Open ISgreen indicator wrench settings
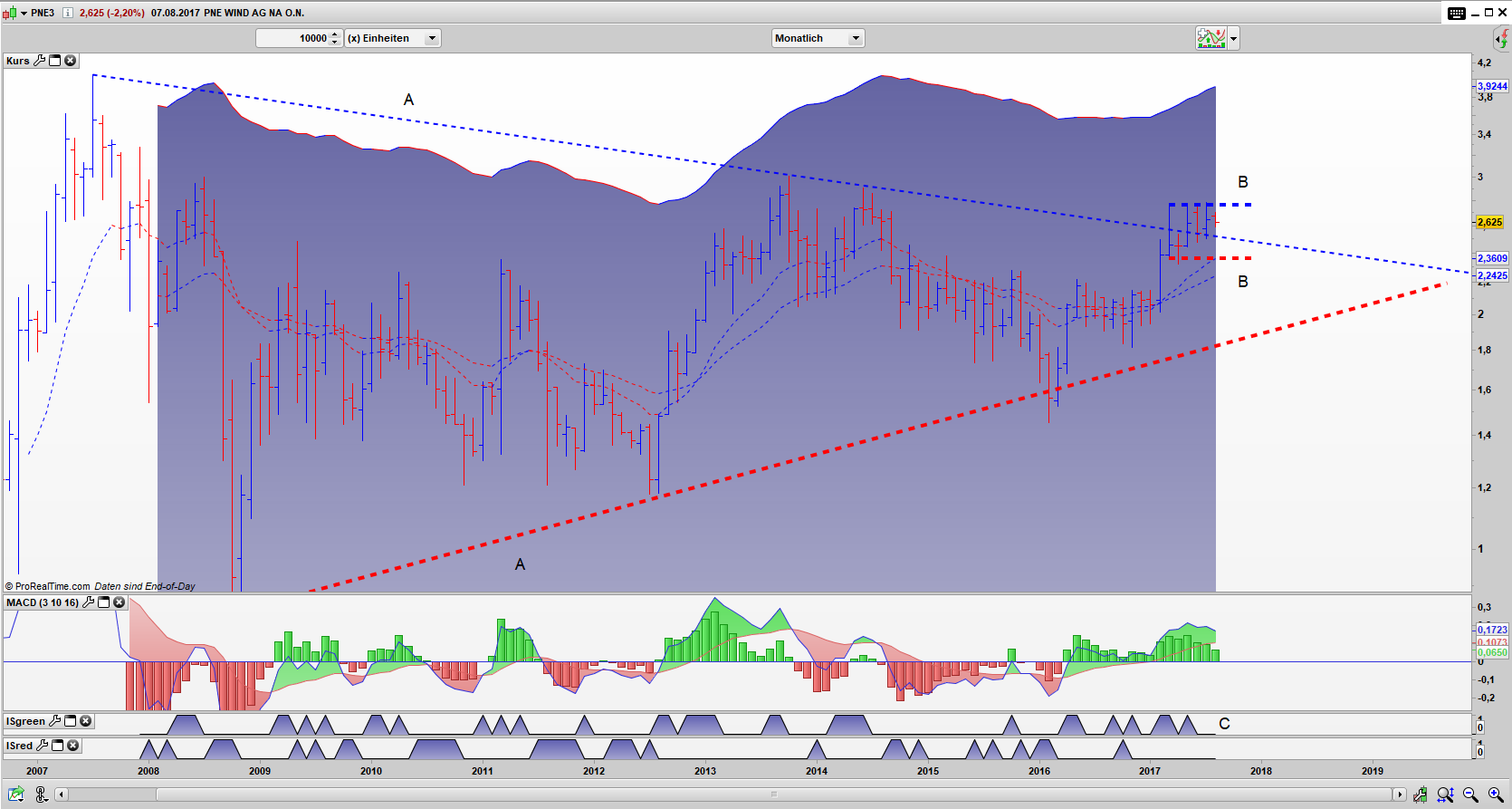 click(55, 721)
